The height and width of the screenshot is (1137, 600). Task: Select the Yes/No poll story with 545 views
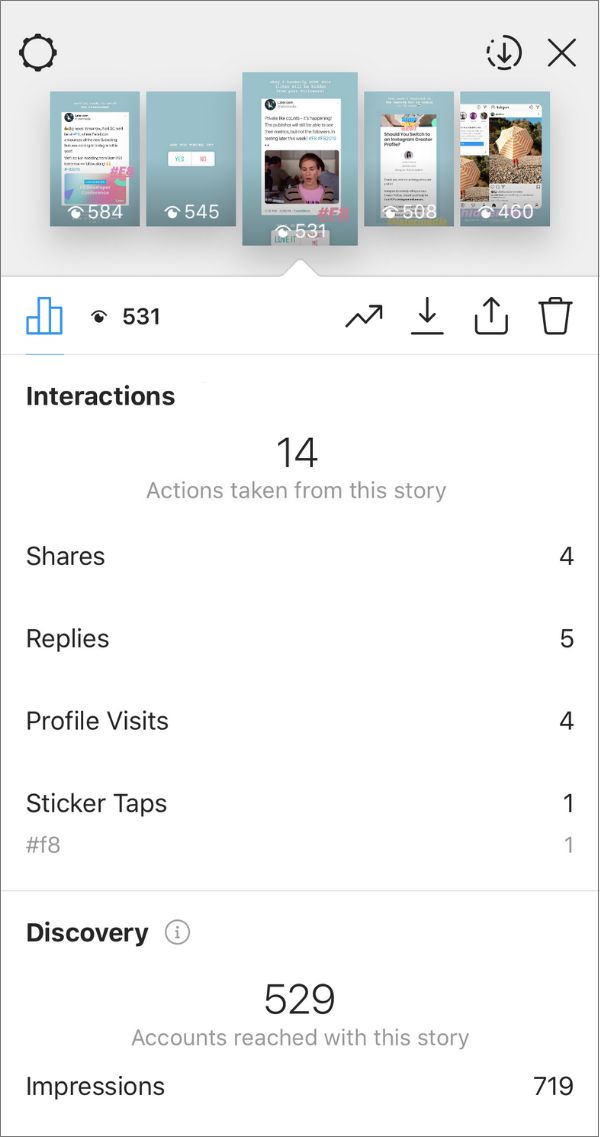tap(191, 159)
